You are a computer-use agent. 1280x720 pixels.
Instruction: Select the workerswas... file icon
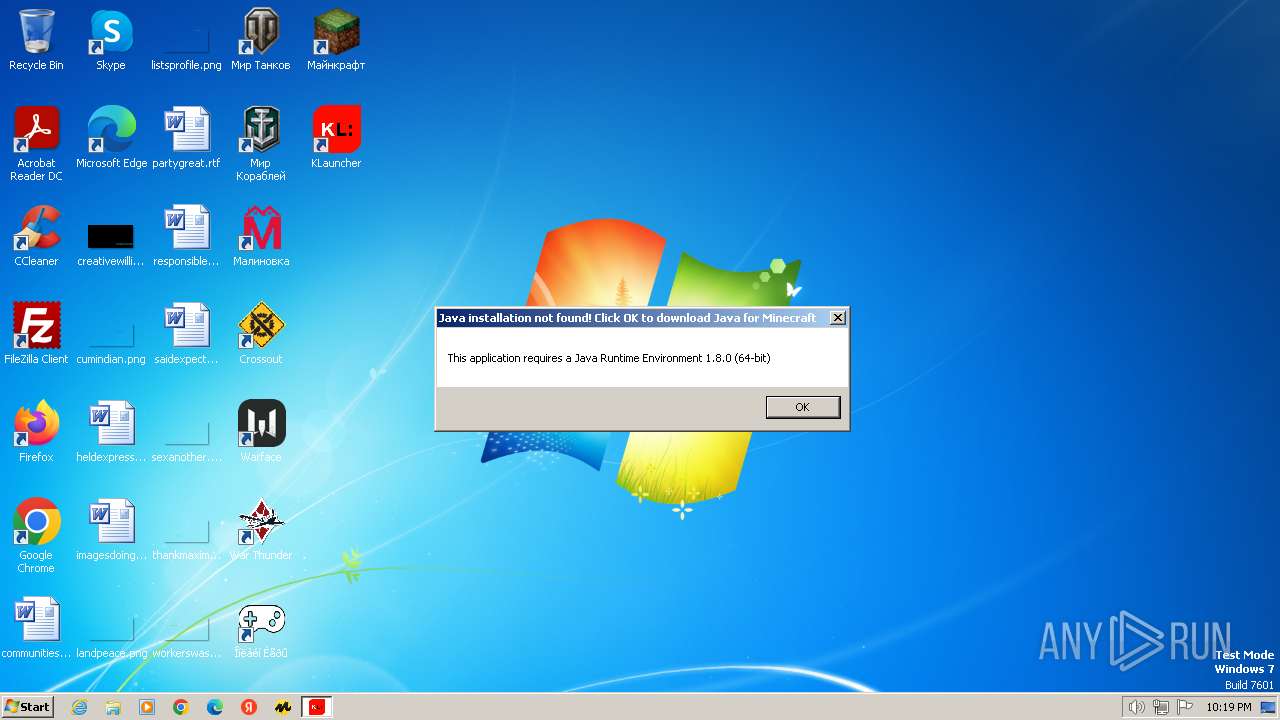point(186,636)
